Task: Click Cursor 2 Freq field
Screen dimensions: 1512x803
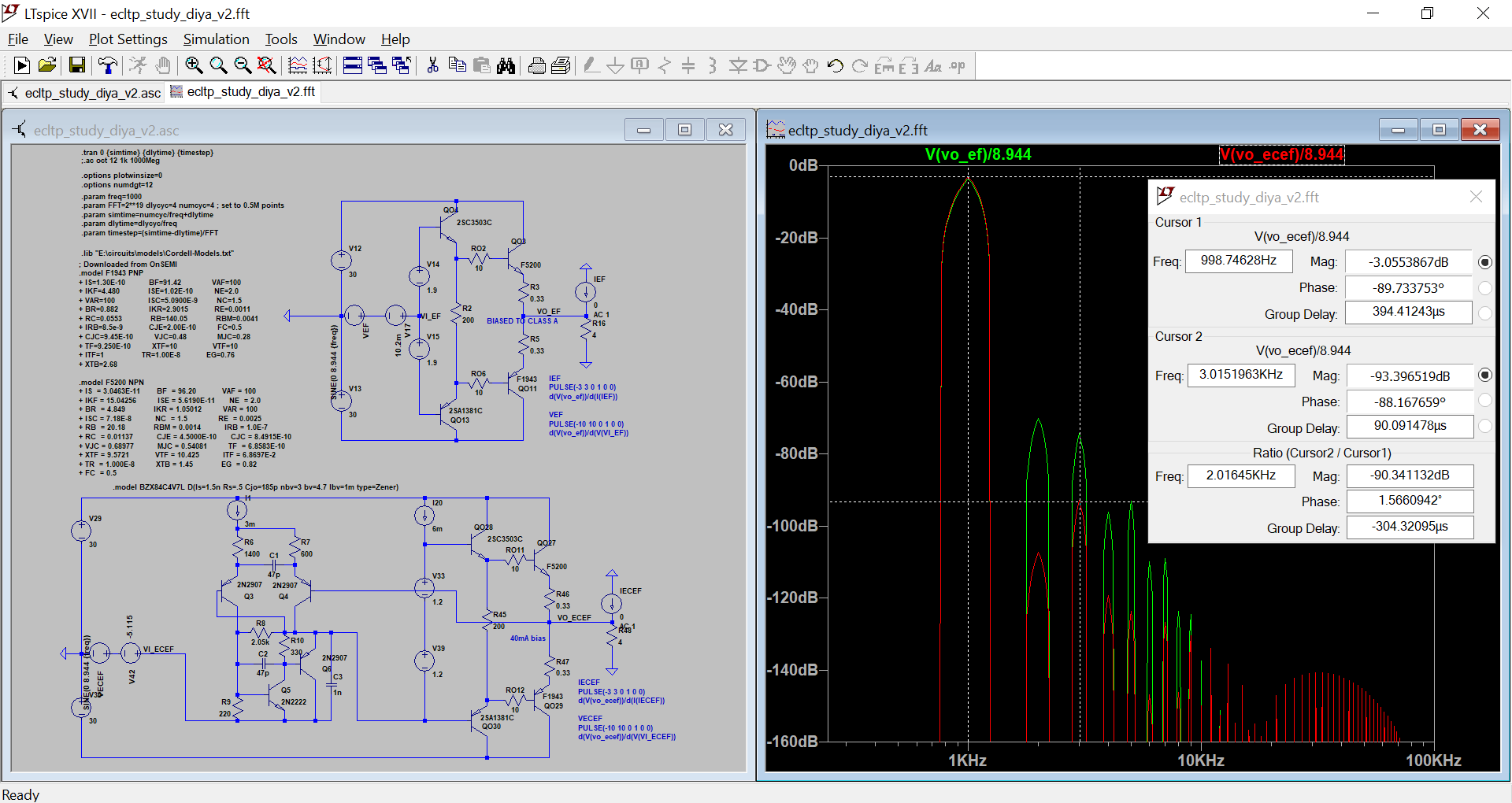Action: point(1241,375)
